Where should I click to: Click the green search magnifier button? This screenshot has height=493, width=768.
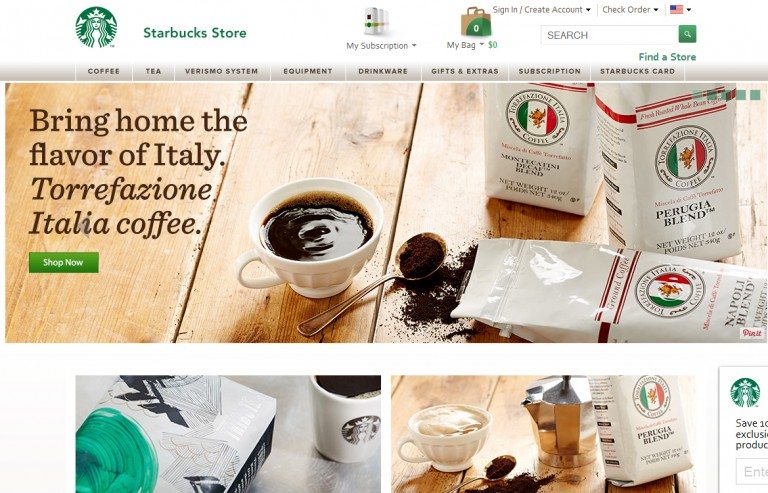pos(687,34)
